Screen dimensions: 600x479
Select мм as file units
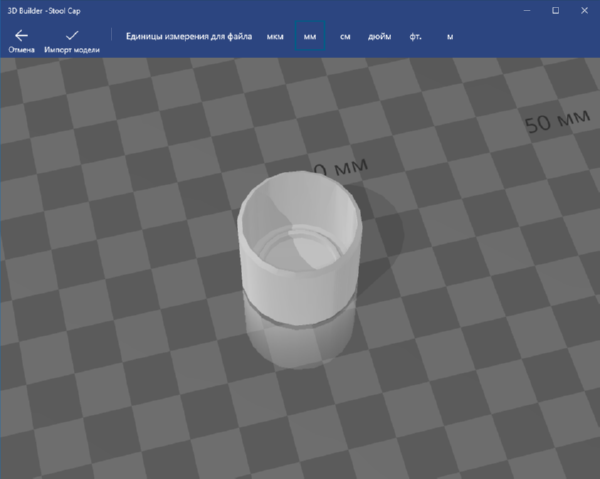(x=310, y=36)
